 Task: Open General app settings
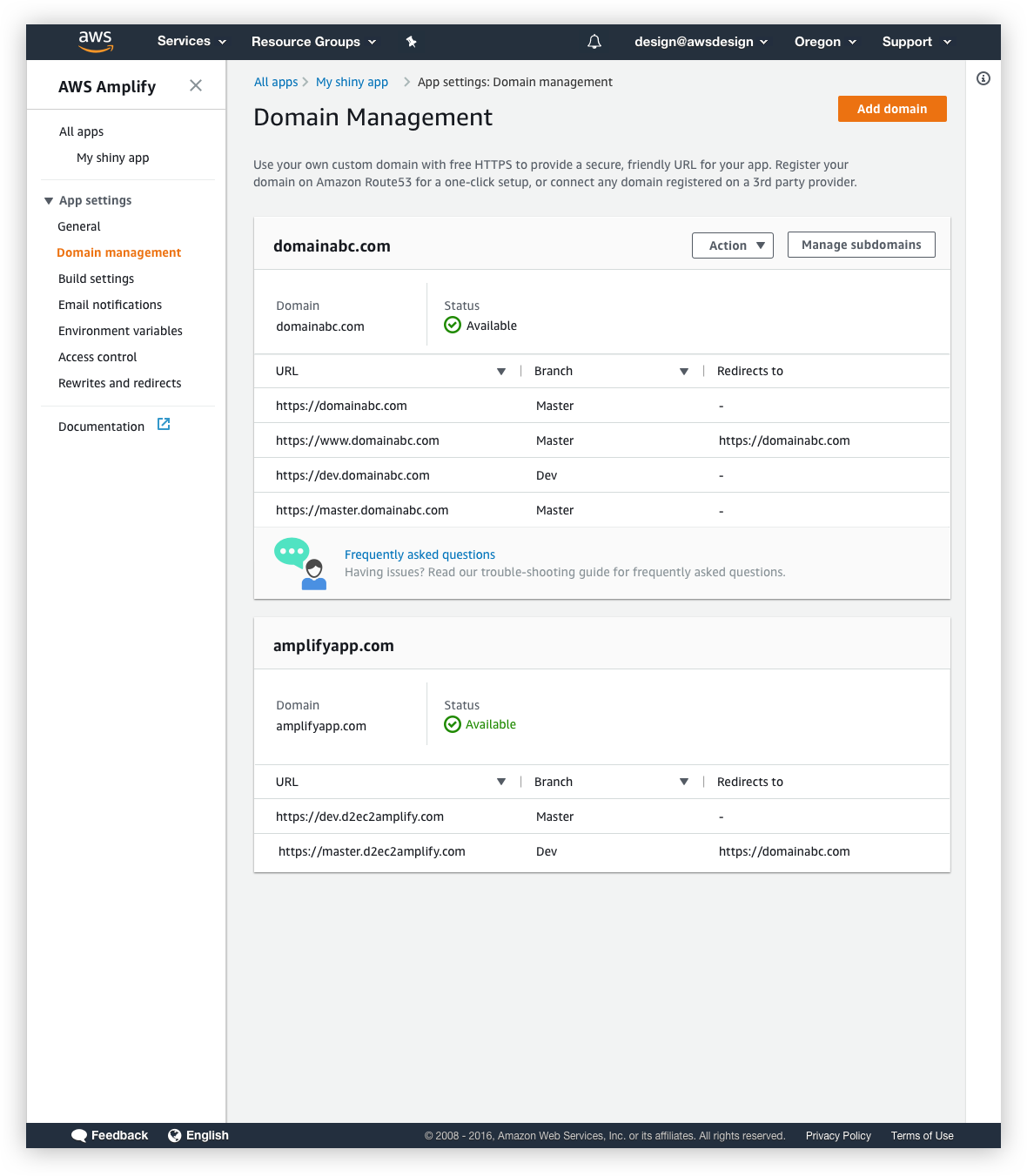pos(79,226)
